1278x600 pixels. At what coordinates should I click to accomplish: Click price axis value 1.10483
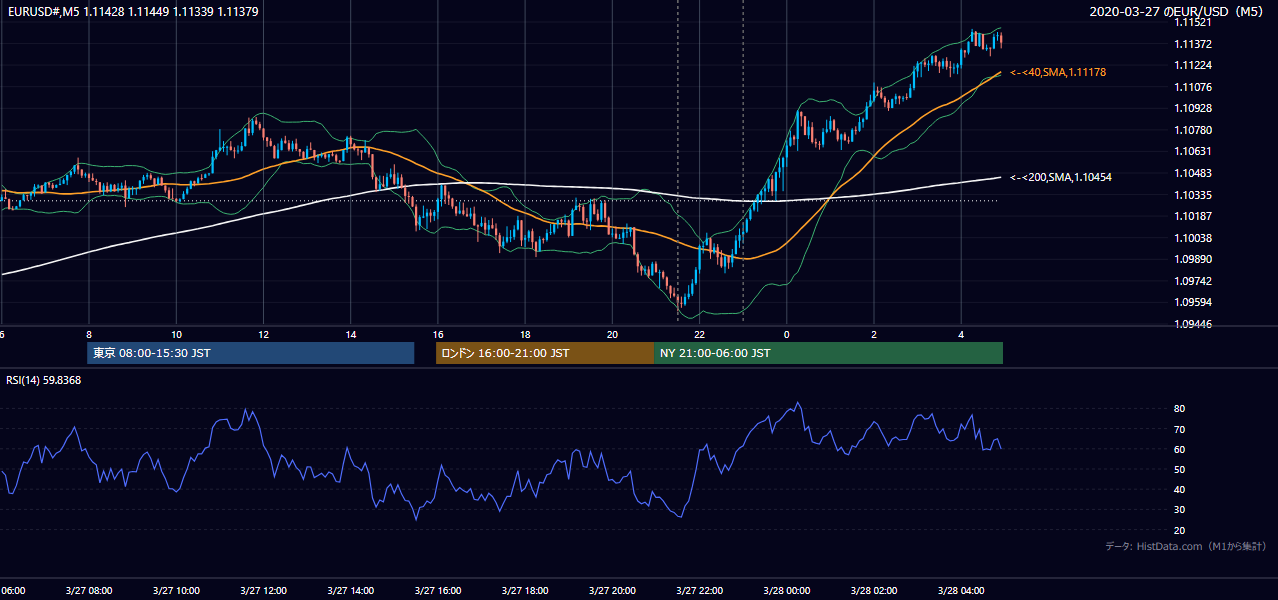pos(1192,173)
